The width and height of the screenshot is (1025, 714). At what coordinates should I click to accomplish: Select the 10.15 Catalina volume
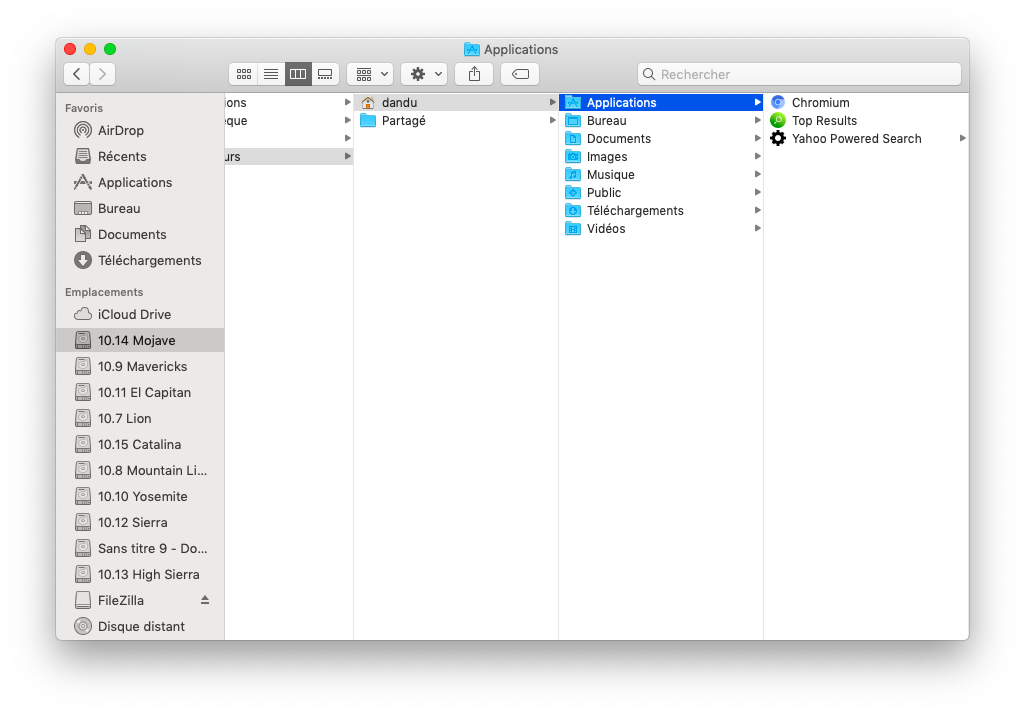click(x=140, y=445)
